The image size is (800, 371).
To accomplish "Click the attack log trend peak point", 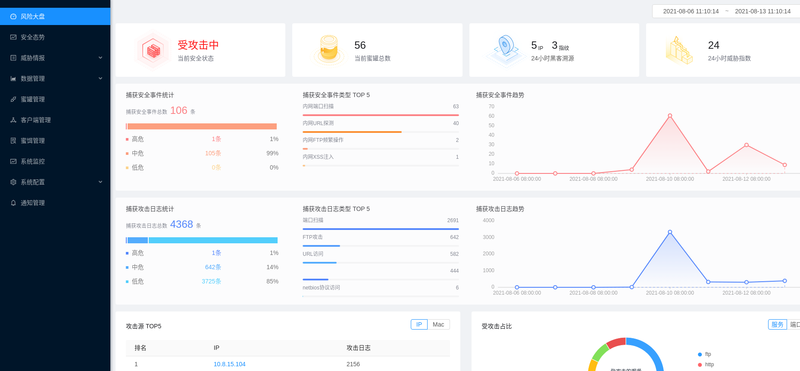I will (x=670, y=232).
